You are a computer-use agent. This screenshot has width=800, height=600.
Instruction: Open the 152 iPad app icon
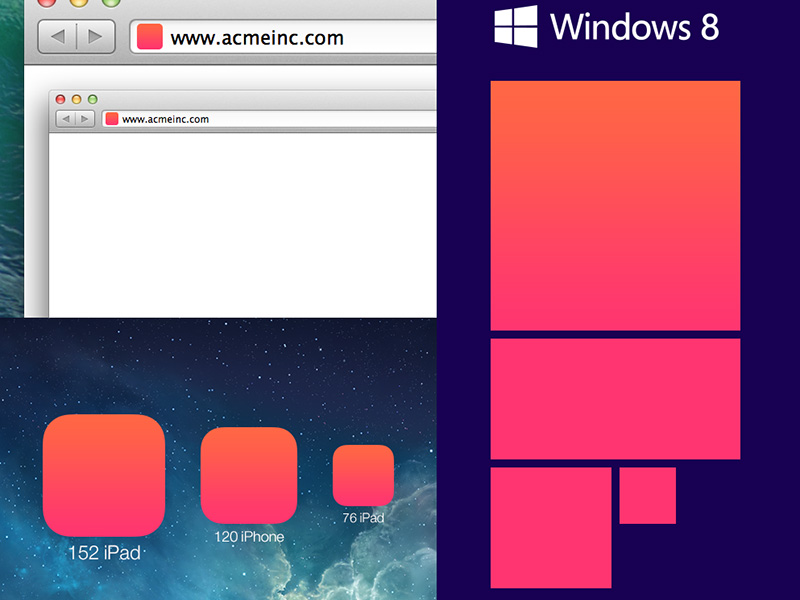click(104, 475)
